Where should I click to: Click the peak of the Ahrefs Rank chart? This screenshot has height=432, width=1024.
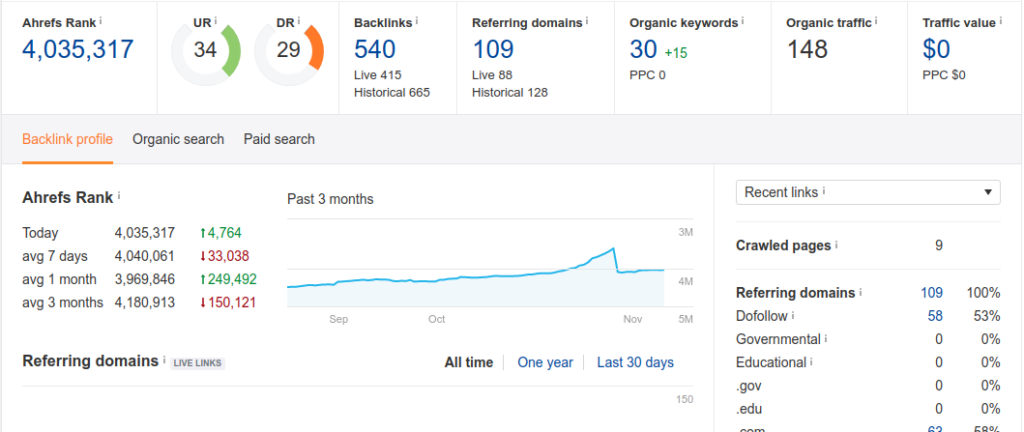613,248
